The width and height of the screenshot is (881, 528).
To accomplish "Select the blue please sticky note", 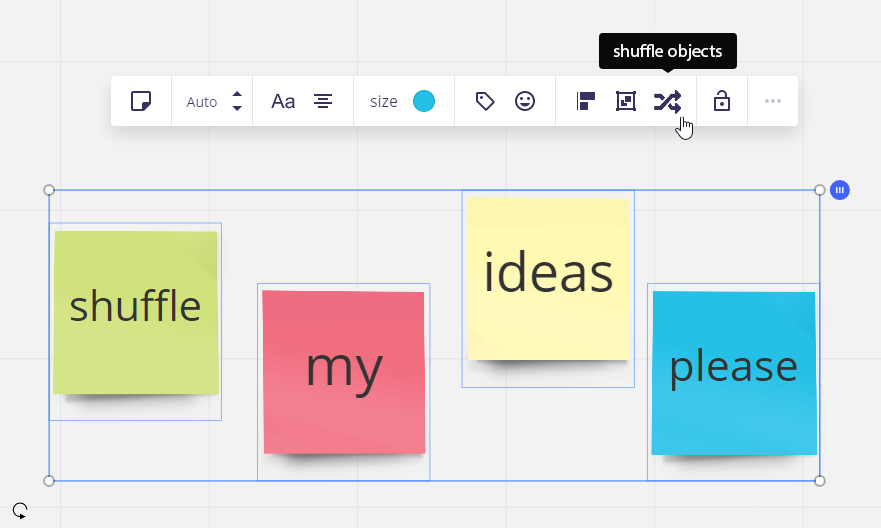I will (734, 373).
